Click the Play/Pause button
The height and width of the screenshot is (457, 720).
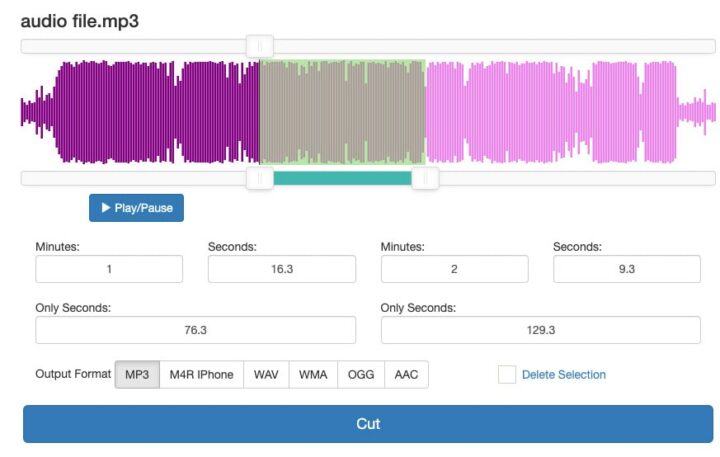[136, 208]
